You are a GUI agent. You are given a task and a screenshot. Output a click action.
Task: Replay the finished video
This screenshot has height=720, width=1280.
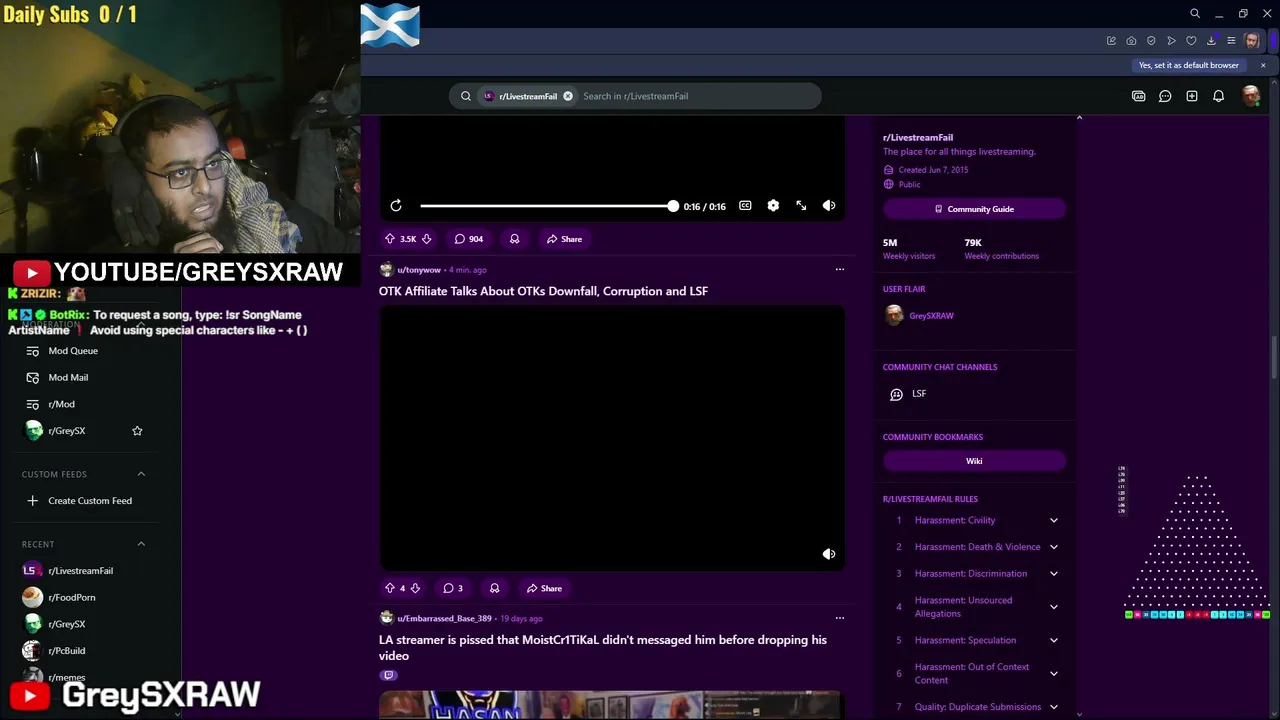[x=396, y=206]
